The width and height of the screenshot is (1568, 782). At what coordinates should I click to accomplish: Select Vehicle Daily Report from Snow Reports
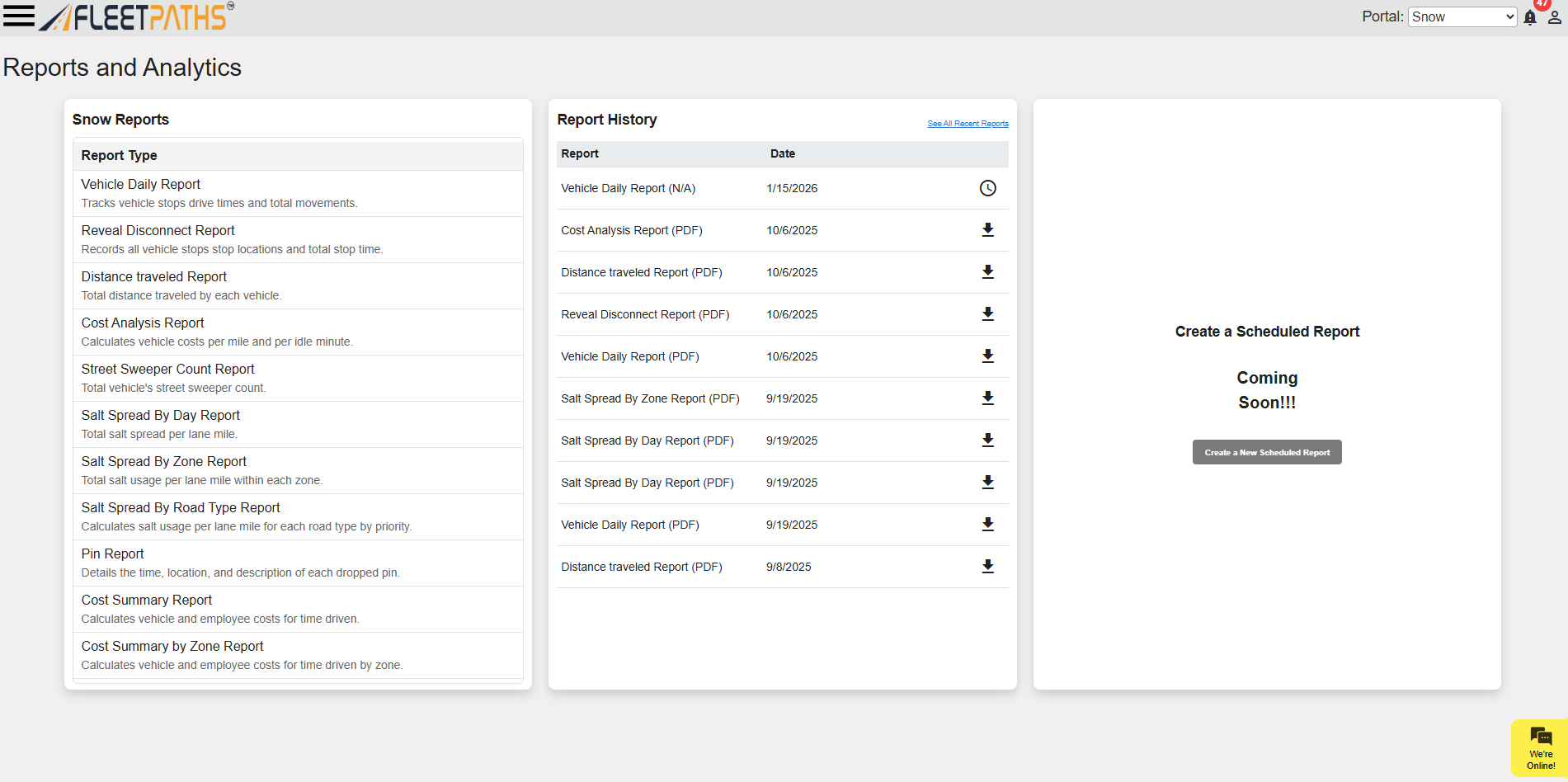click(x=141, y=185)
